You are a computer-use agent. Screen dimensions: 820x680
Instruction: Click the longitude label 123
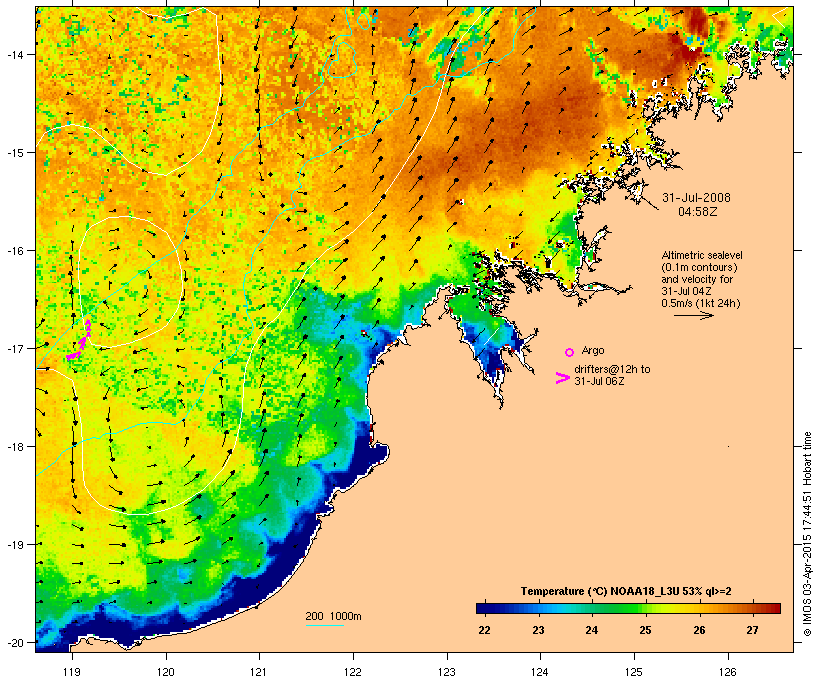point(447,672)
